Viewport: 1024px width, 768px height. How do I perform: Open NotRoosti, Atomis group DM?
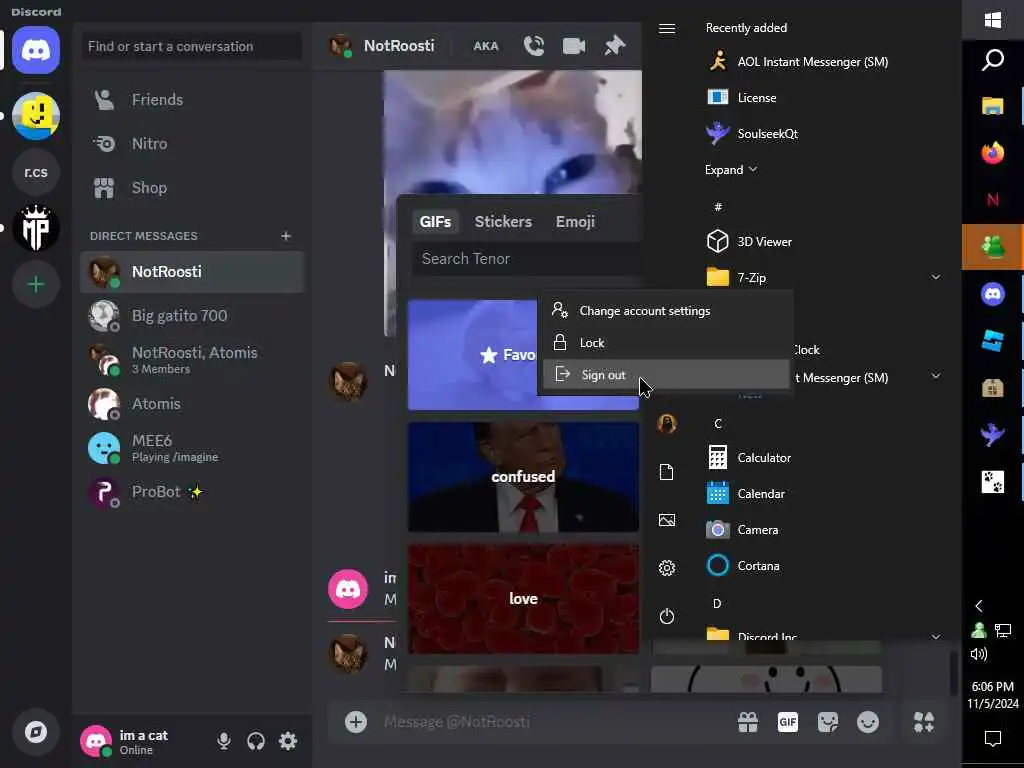pos(192,360)
